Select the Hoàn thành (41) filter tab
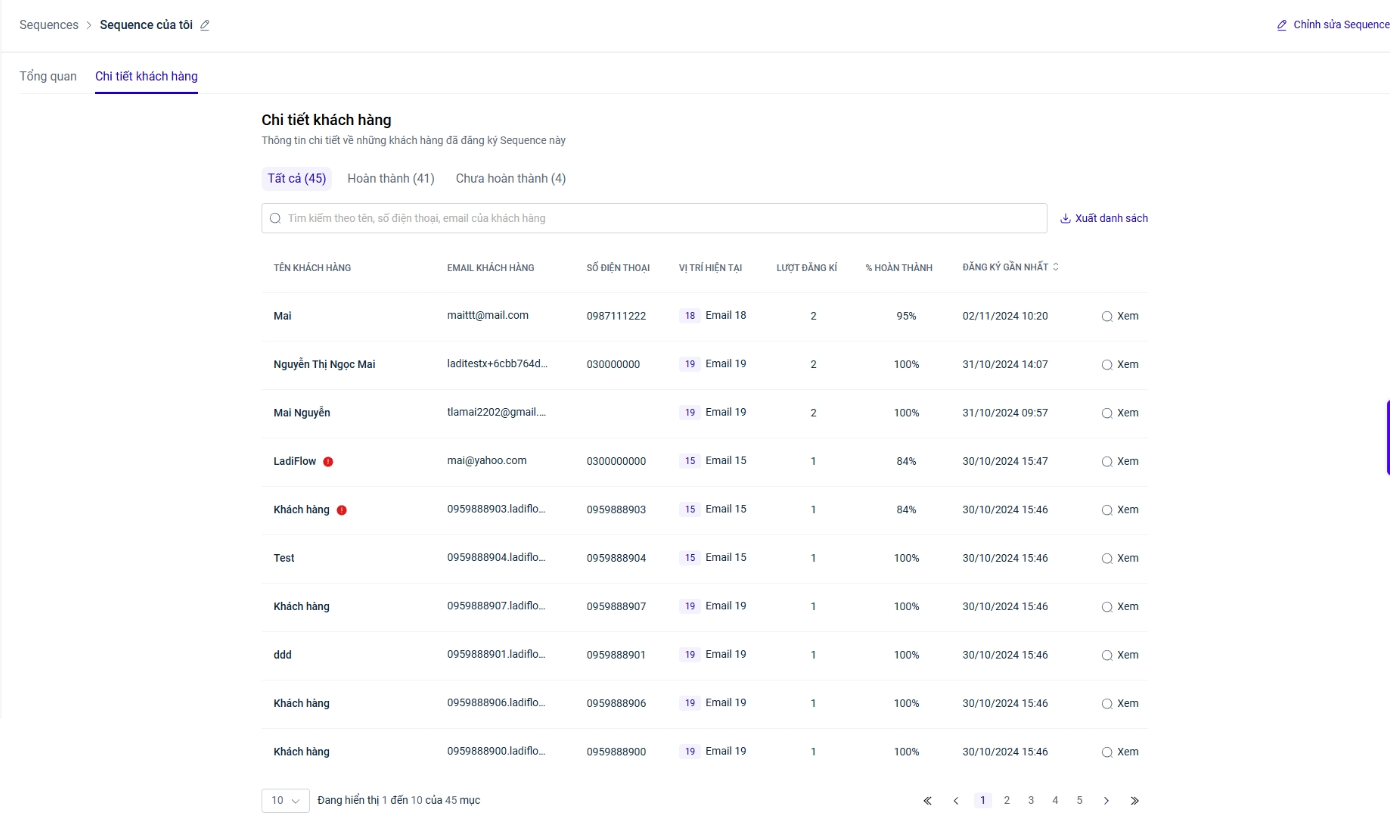Screen dimensions: 1390x823 point(390,178)
